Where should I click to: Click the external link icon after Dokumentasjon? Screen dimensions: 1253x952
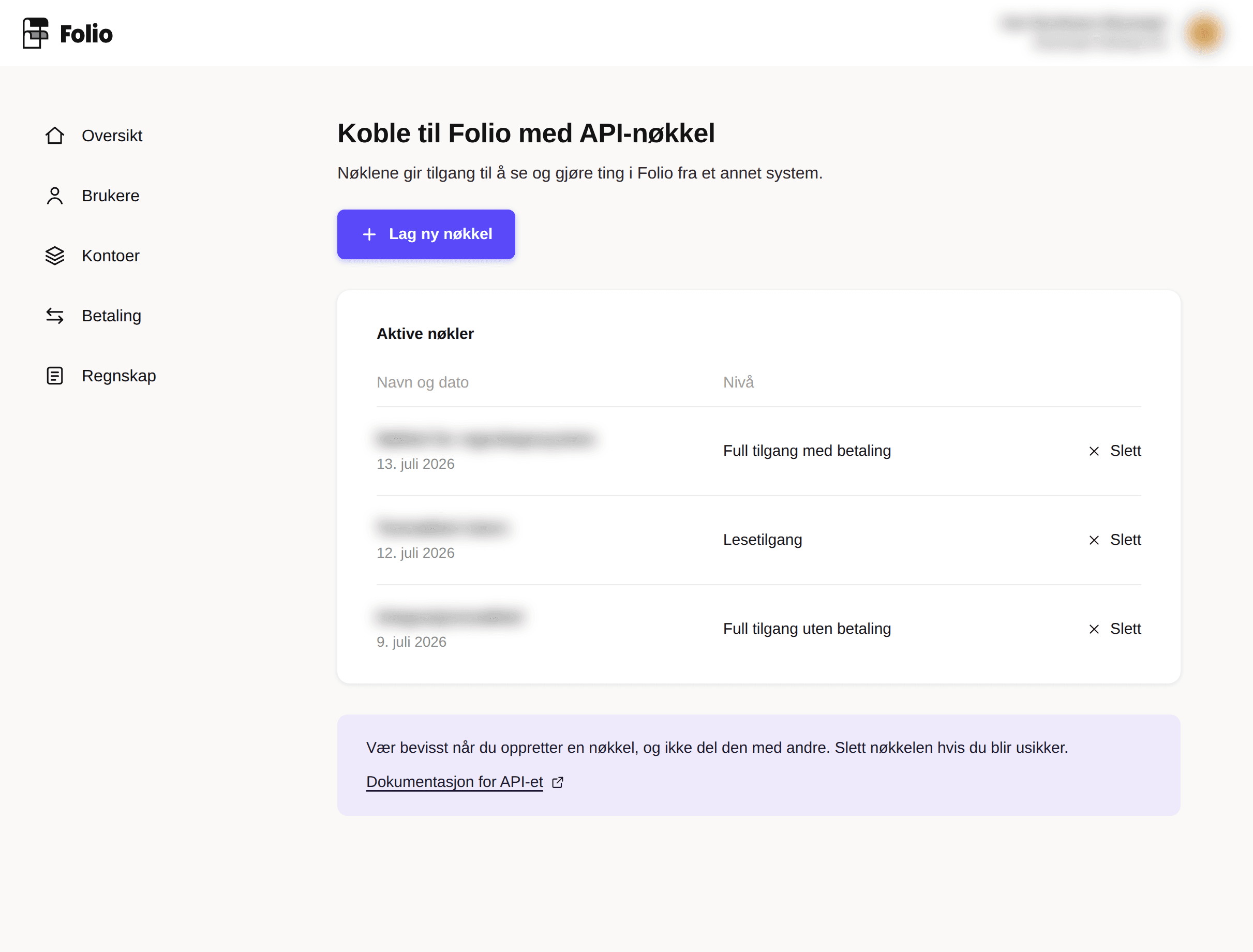tap(558, 782)
